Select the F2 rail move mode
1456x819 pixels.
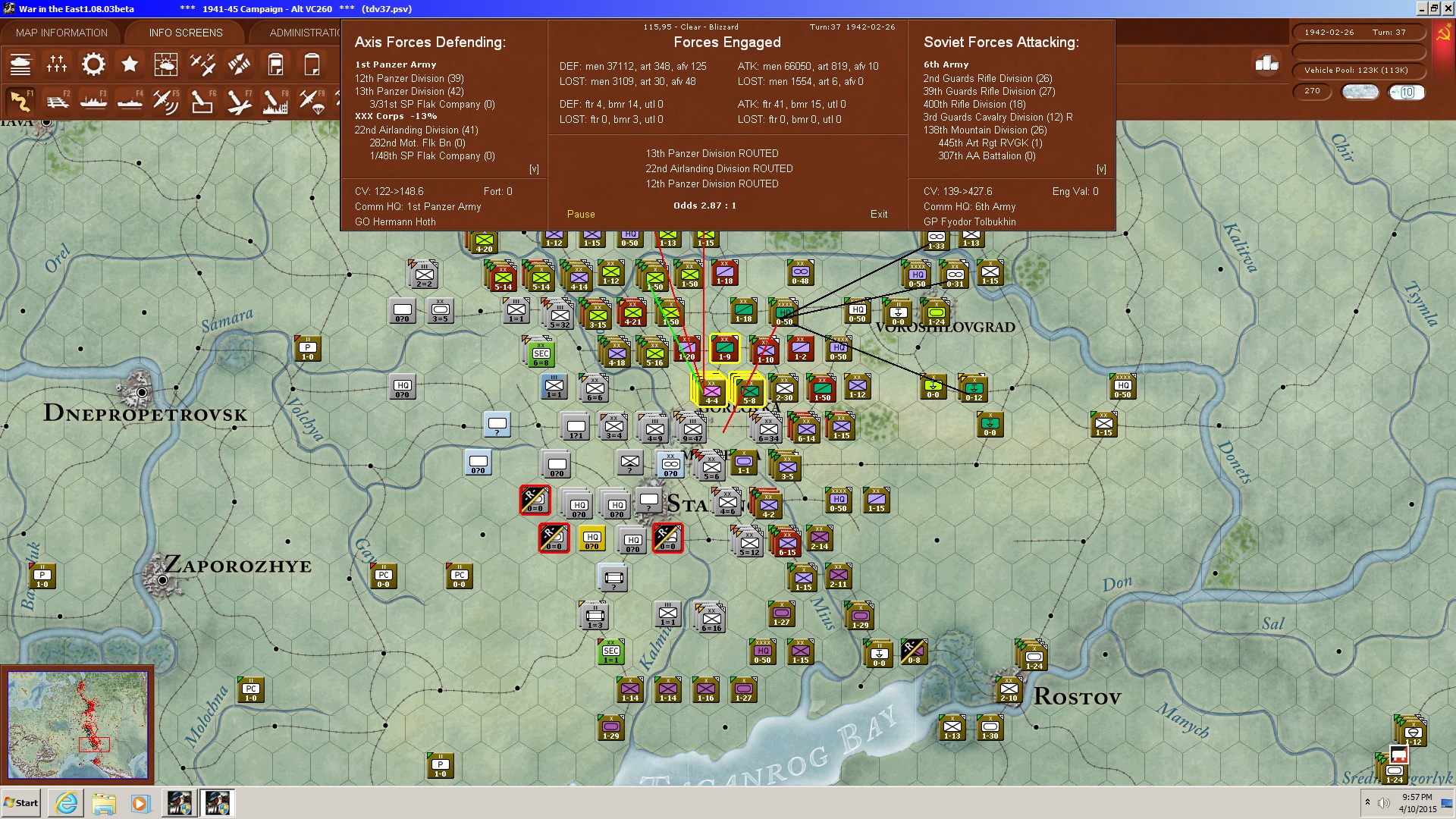tap(57, 101)
